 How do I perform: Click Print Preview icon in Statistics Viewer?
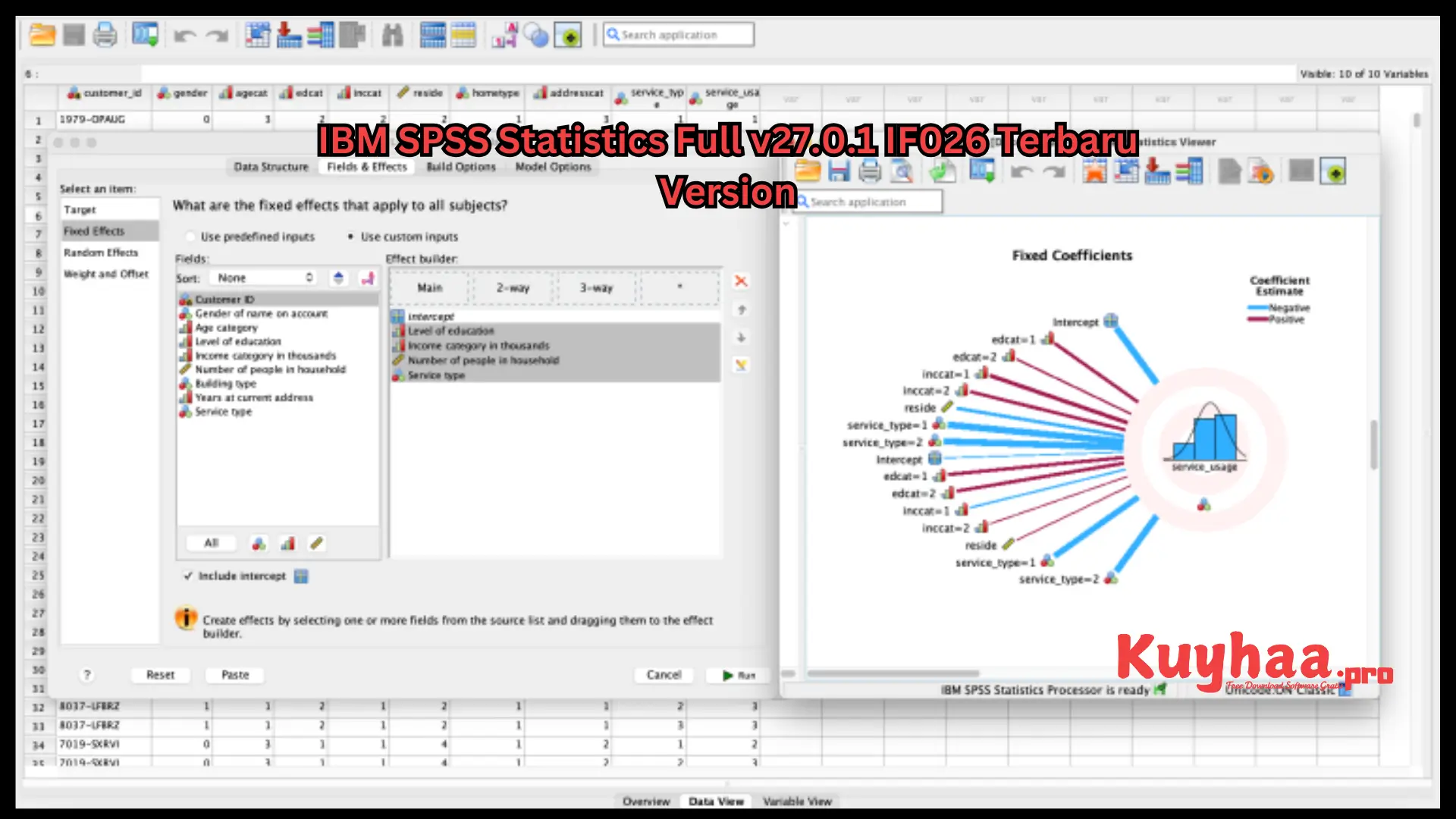[901, 171]
